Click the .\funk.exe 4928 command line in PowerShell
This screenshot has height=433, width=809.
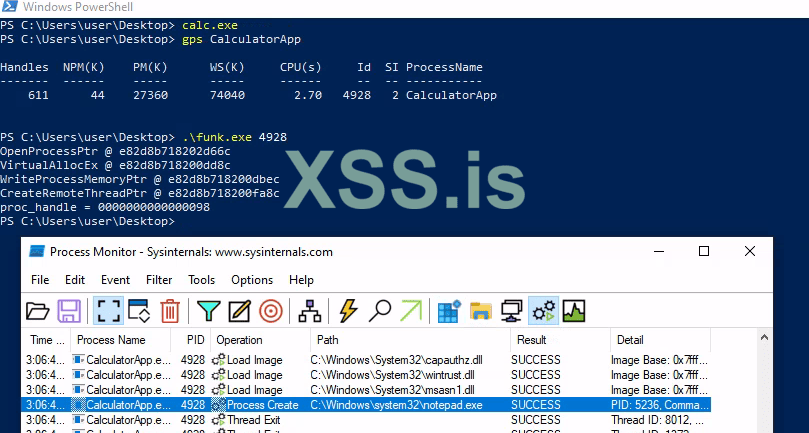[x=235, y=137]
